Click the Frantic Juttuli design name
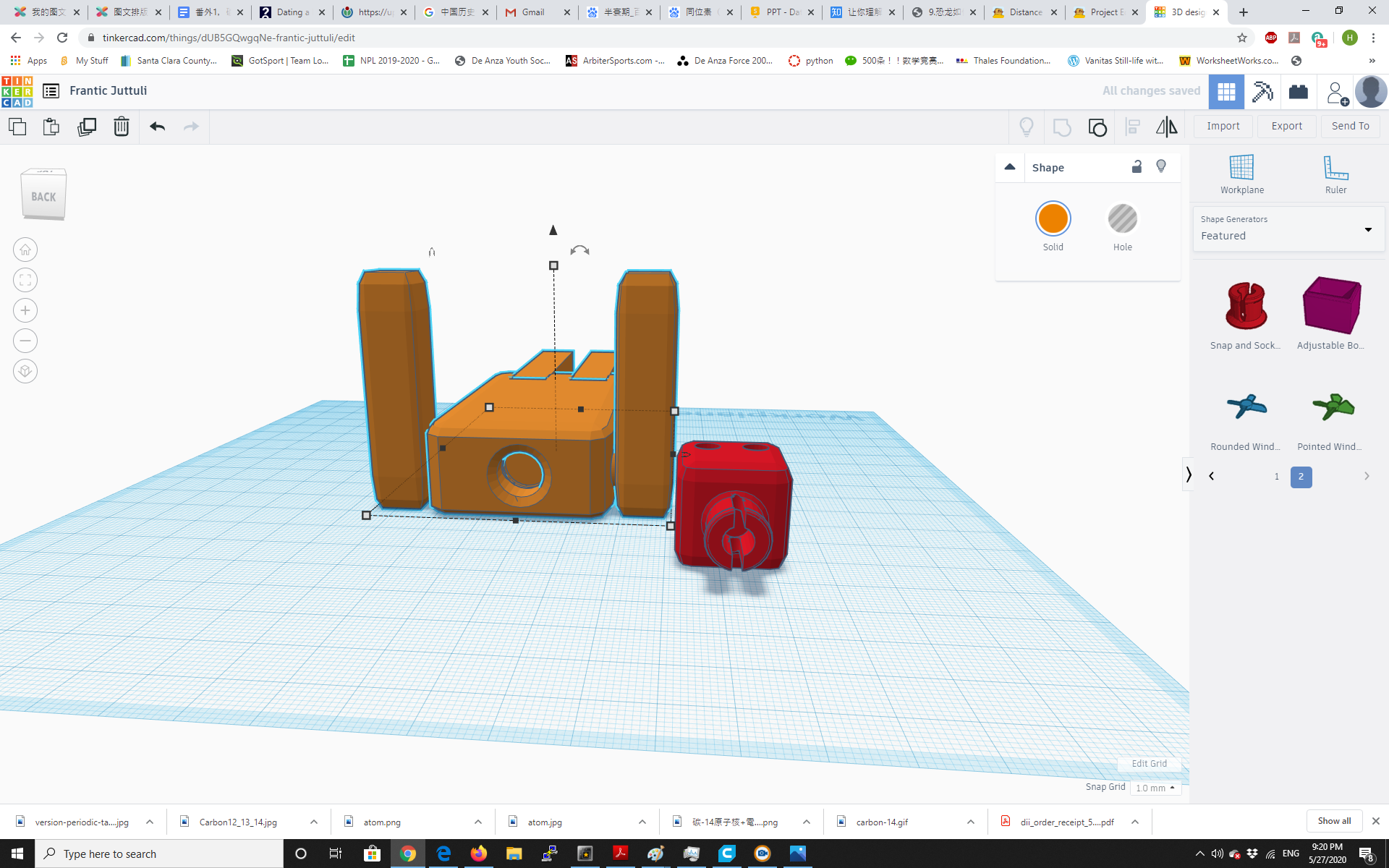This screenshot has width=1389, height=868. tap(109, 90)
